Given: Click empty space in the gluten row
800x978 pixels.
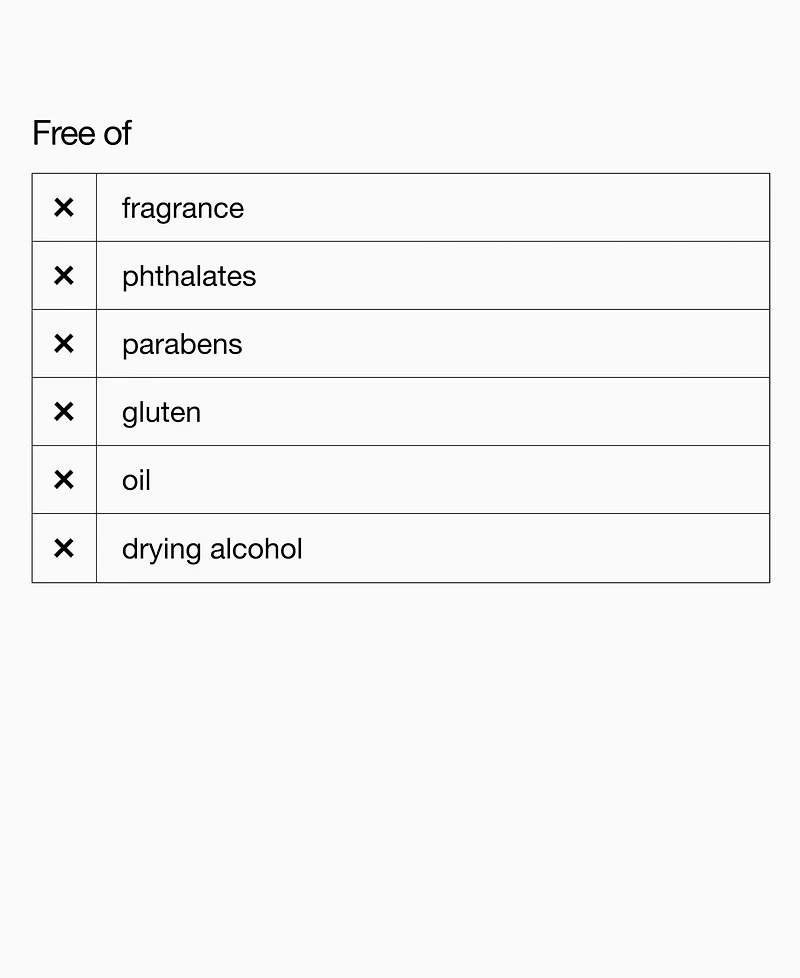Looking at the screenshot, I should (486, 412).
